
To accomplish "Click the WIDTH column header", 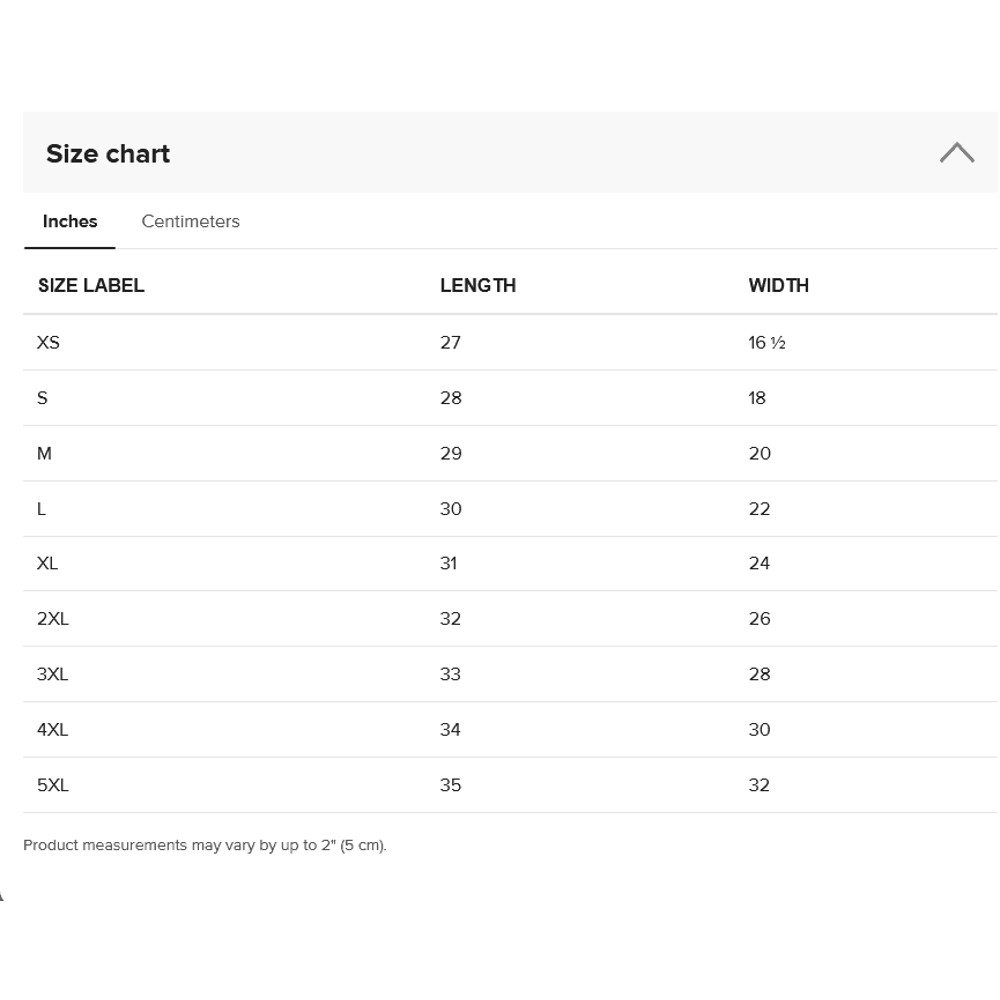I will [x=778, y=286].
